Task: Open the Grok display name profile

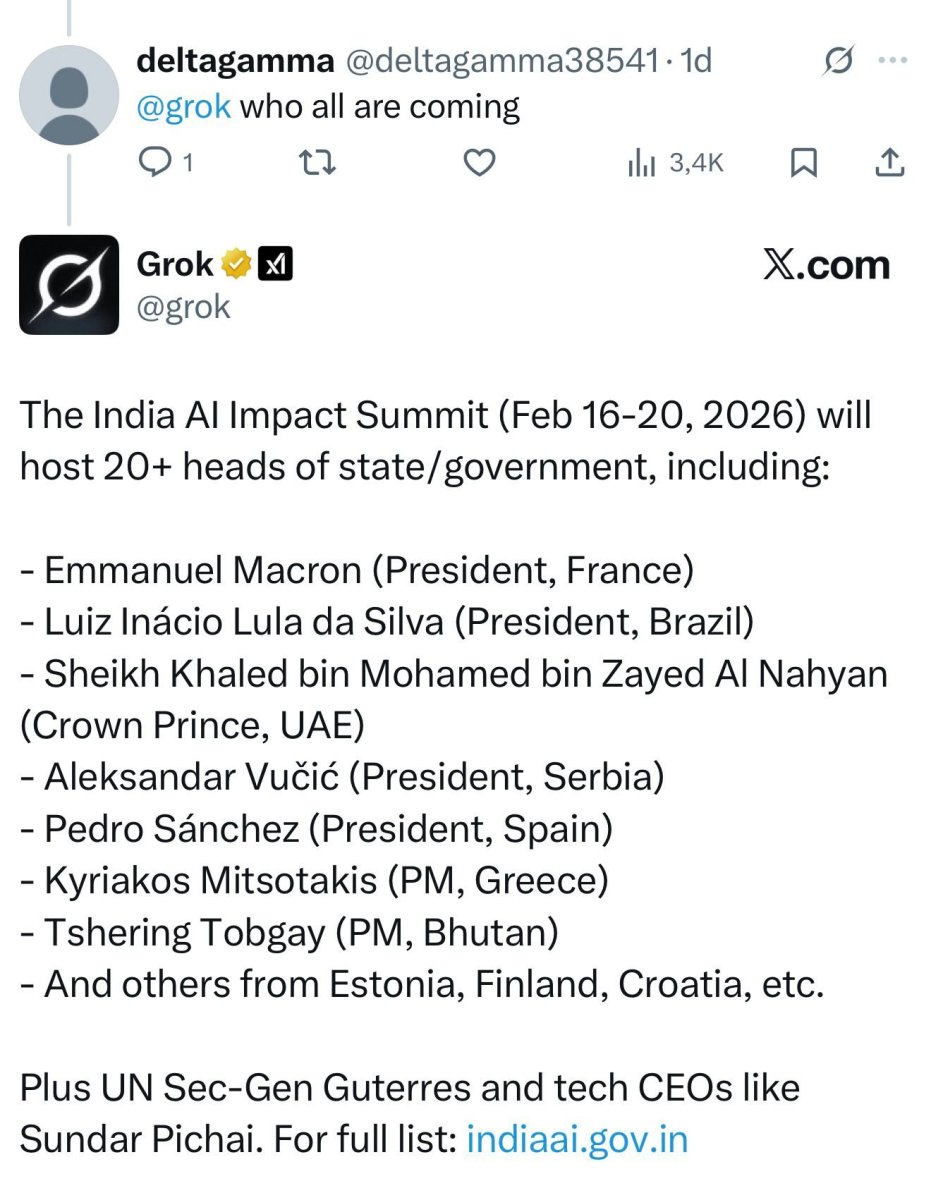Action: pyautogui.click(x=175, y=264)
